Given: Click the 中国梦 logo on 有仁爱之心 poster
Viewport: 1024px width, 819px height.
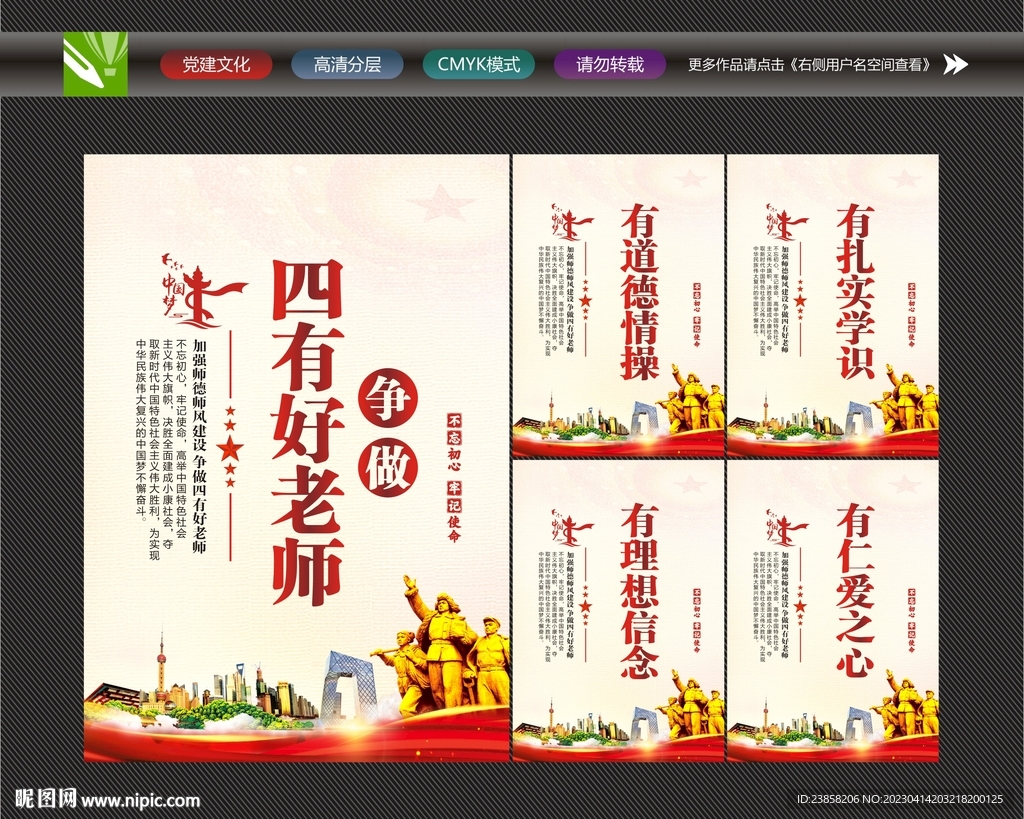Looking at the screenshot, I should coord(786,526).
